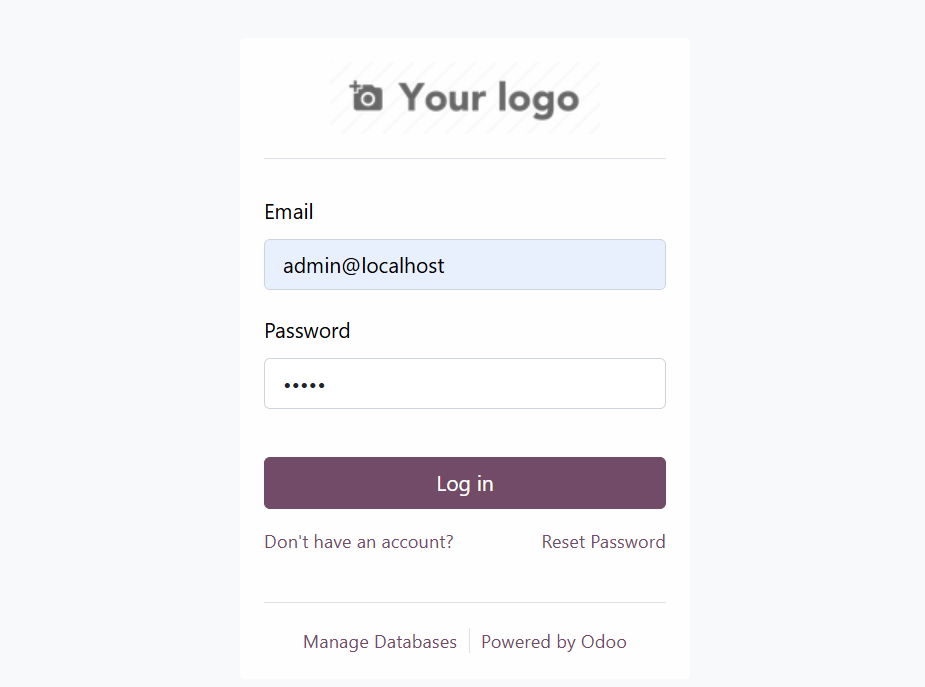The image size is (925, 687).
Task: Open the Odoo branding link at the bottom
Action: [x=553, y=641]
